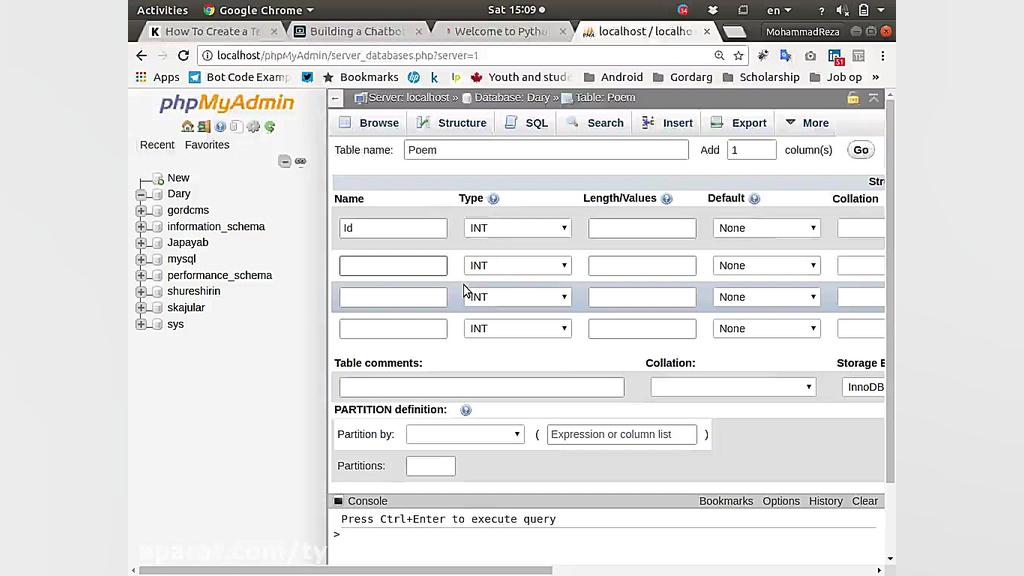Reload the navigation panel with green refresh icon
The height and width of the screenshot is (576, 1024).
click(270, 127)
